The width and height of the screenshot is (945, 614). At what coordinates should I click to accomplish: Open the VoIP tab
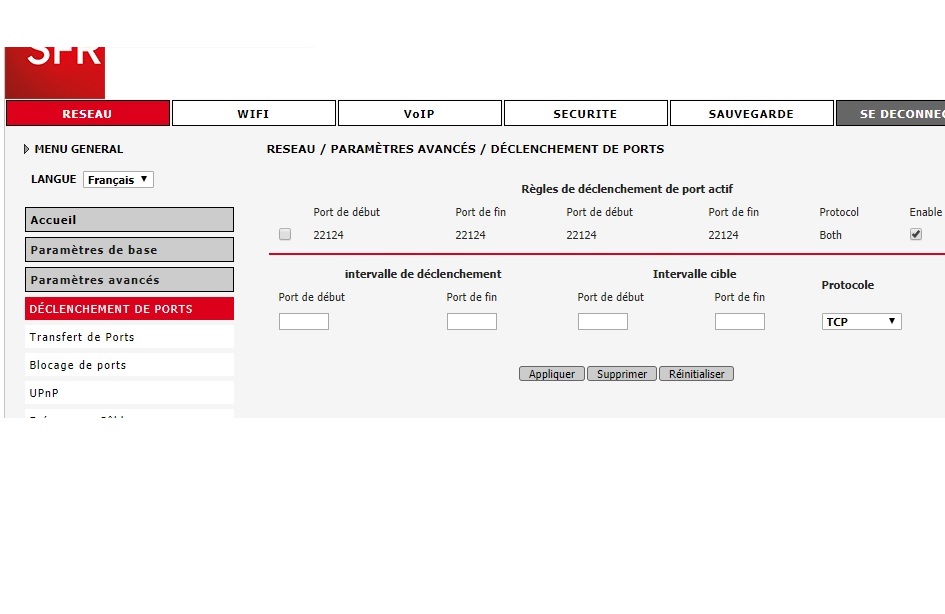(x=419, y=114)
